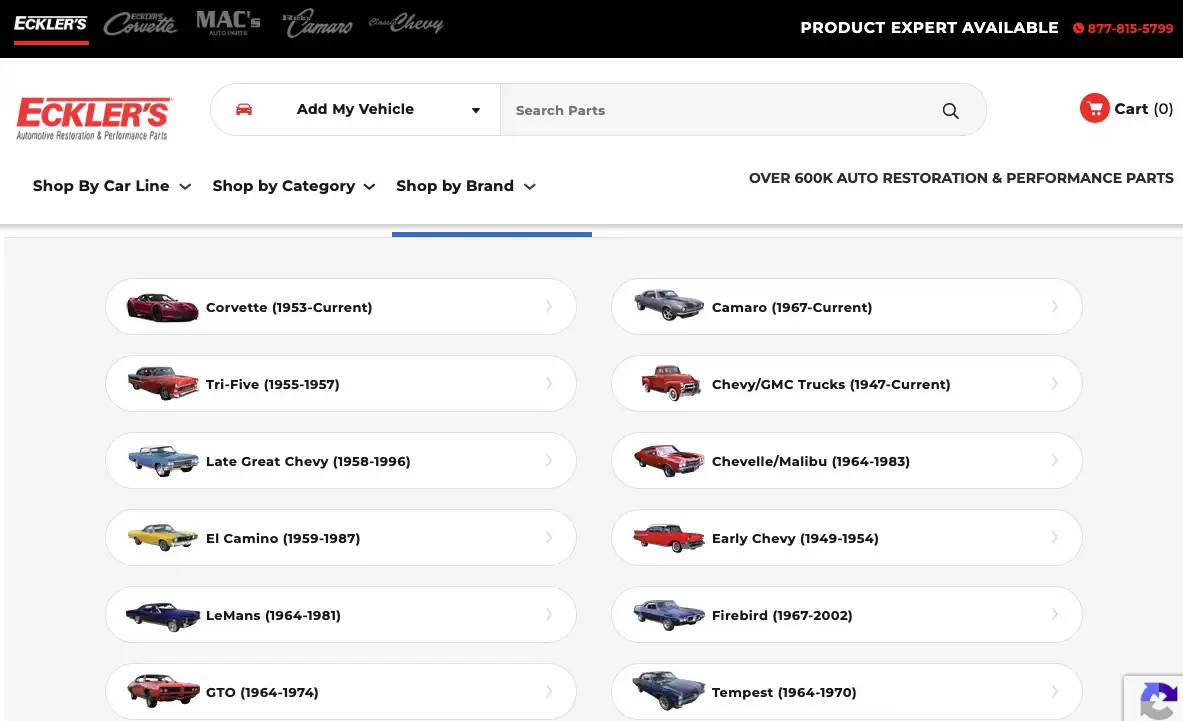The height and width of the screenshot is (721, 1183).
Task: Click "OVER 600K AUTO RESTORATION & PERFORMANCE PARTS" text
Action: point(961,178)
